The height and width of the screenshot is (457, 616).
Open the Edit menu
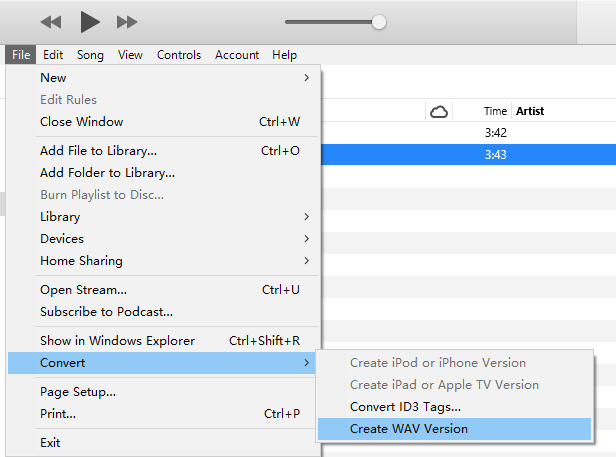tap(53, 55)
